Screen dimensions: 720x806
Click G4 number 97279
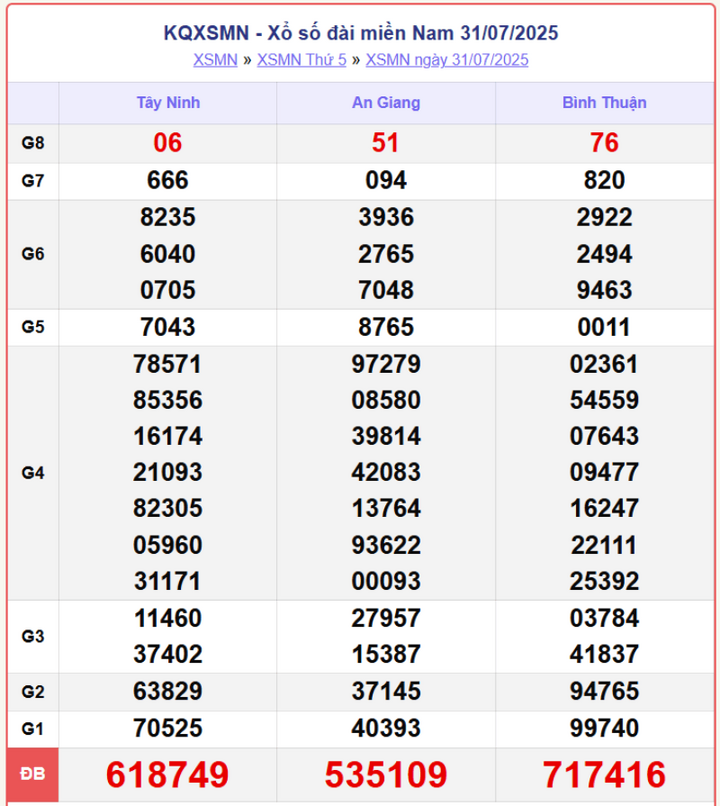coord(386,364)
